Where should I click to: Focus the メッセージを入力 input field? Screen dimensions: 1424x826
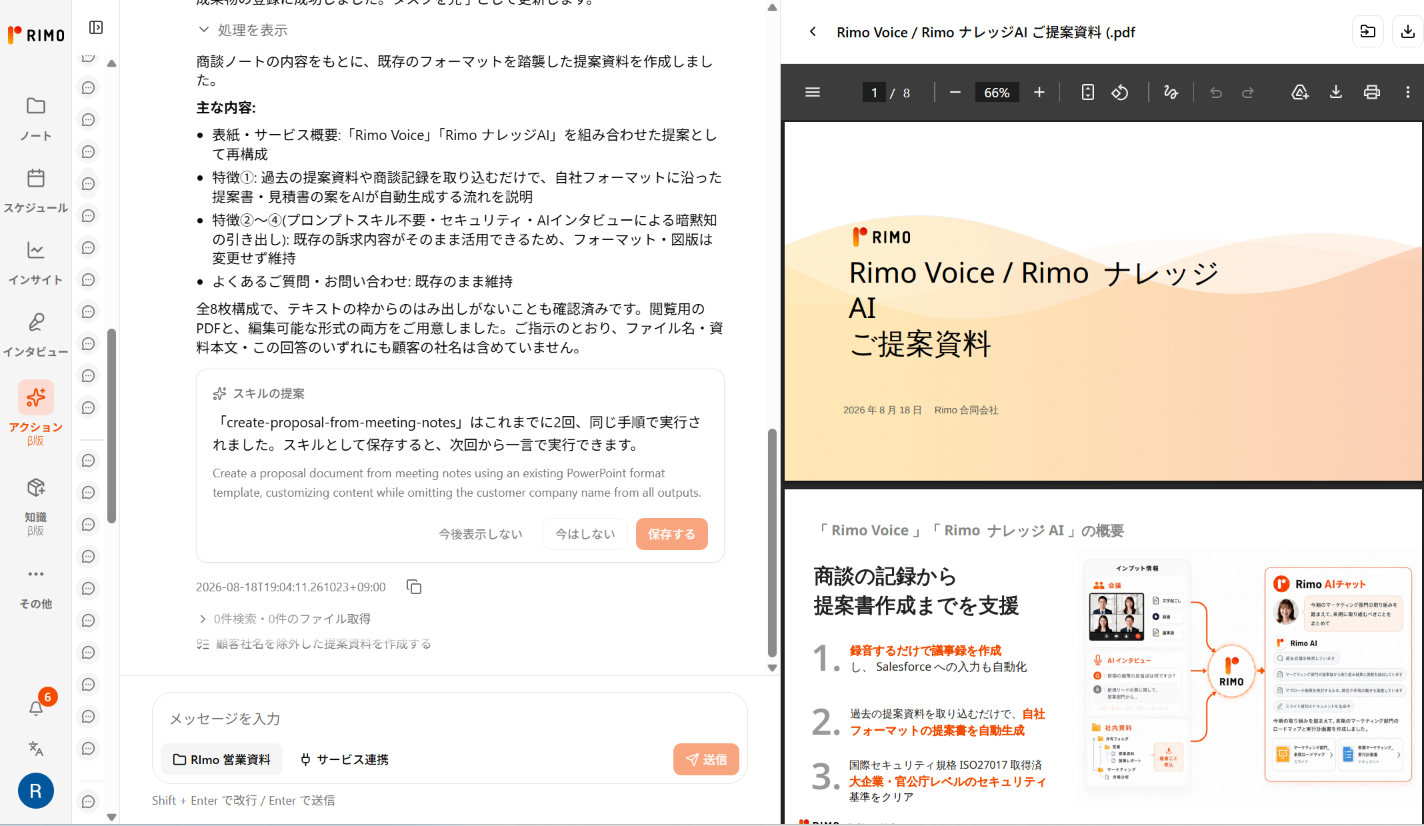click(449, 719)
